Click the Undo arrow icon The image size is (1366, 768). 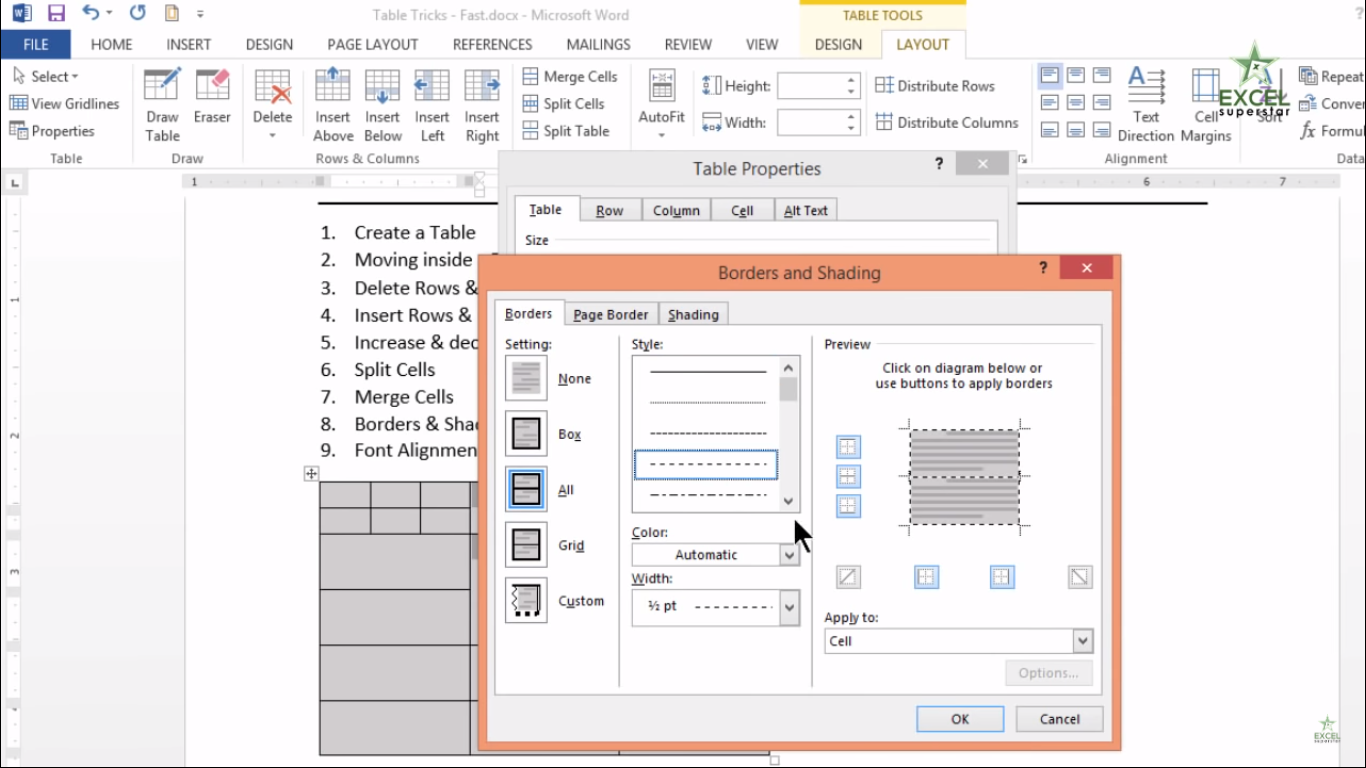coord(91,14)
